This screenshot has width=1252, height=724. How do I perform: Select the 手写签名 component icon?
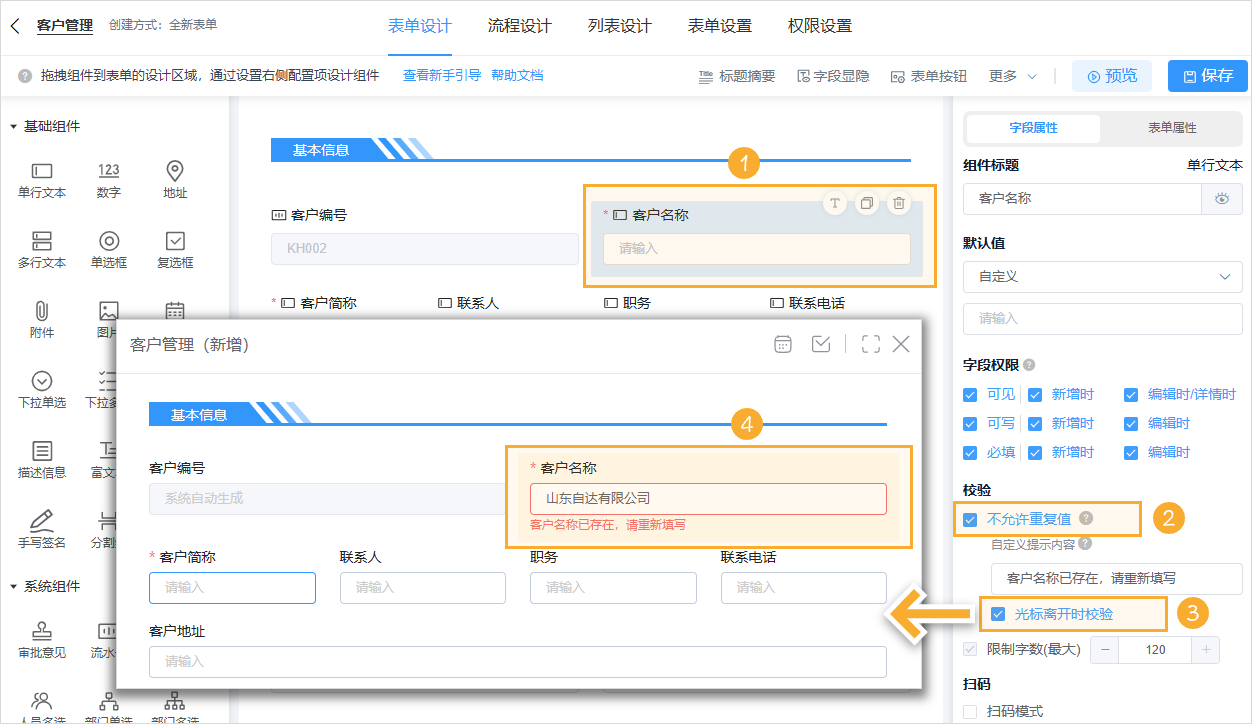tap(41, 527)
